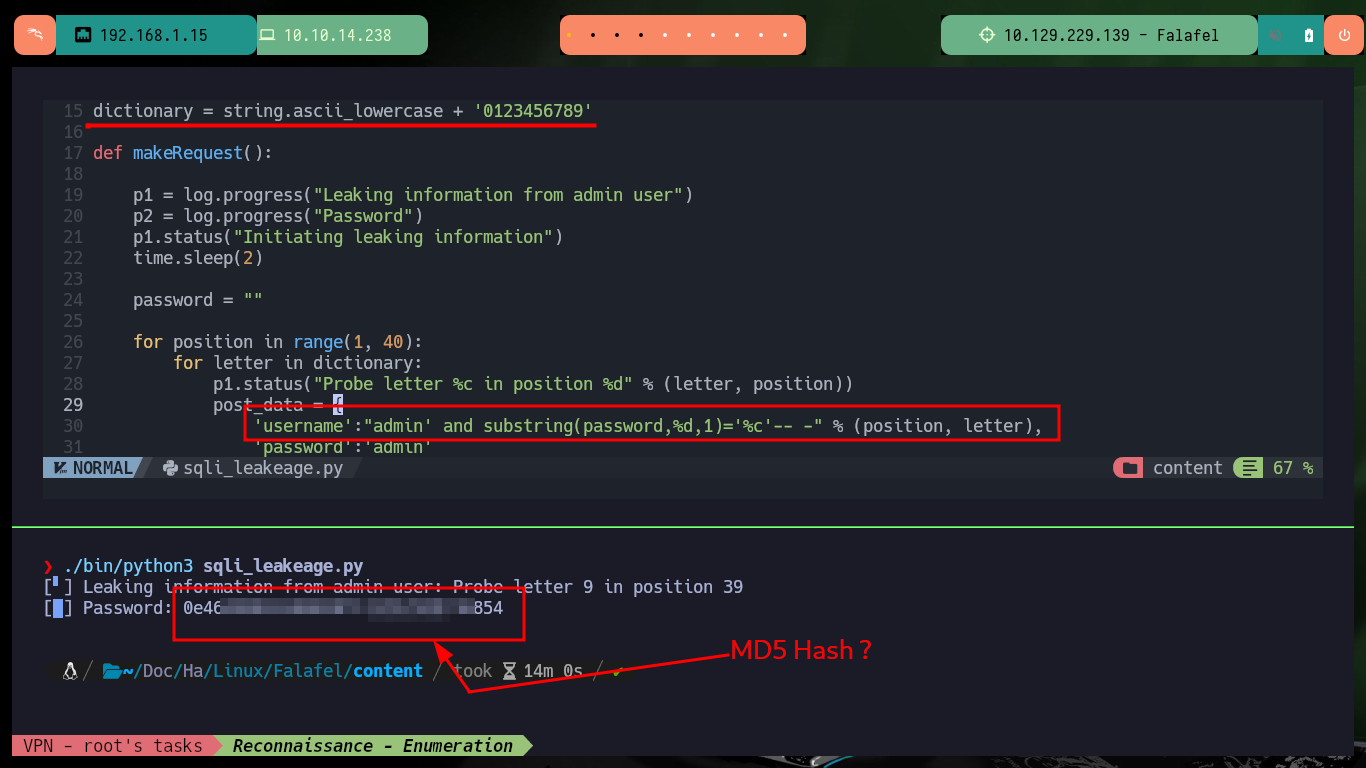Click p1 log.progress 'Leaking information' line

pyautogui.click(x=413, y=195)
